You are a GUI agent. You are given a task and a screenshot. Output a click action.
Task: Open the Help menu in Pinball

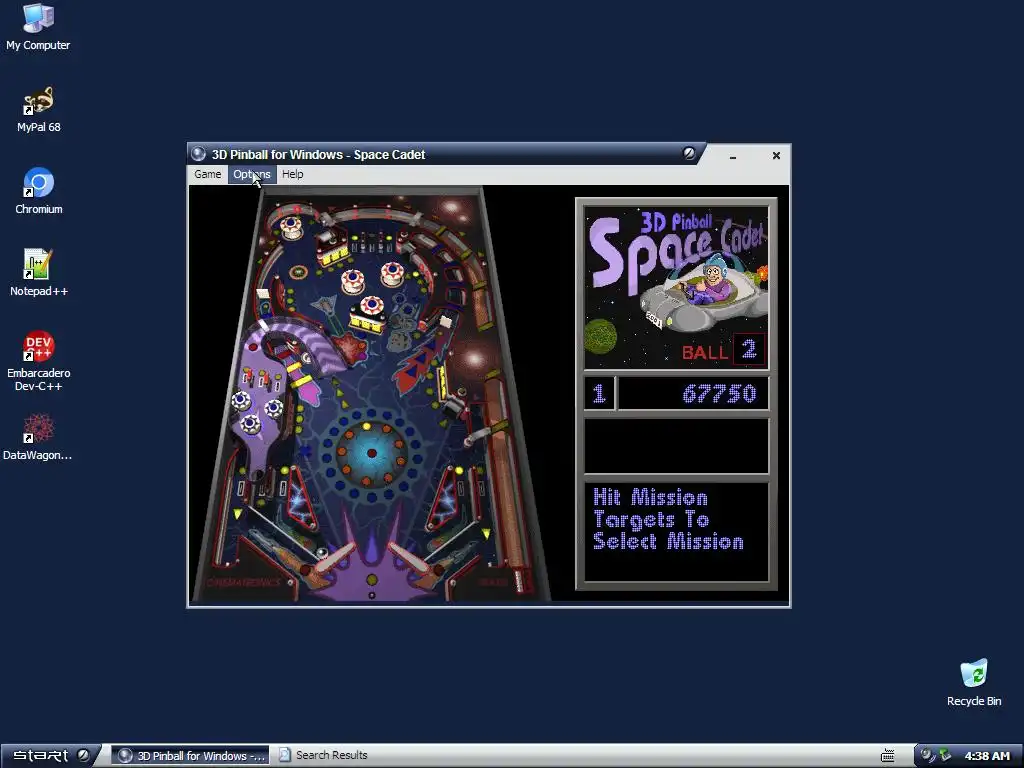tap(293, 174)
